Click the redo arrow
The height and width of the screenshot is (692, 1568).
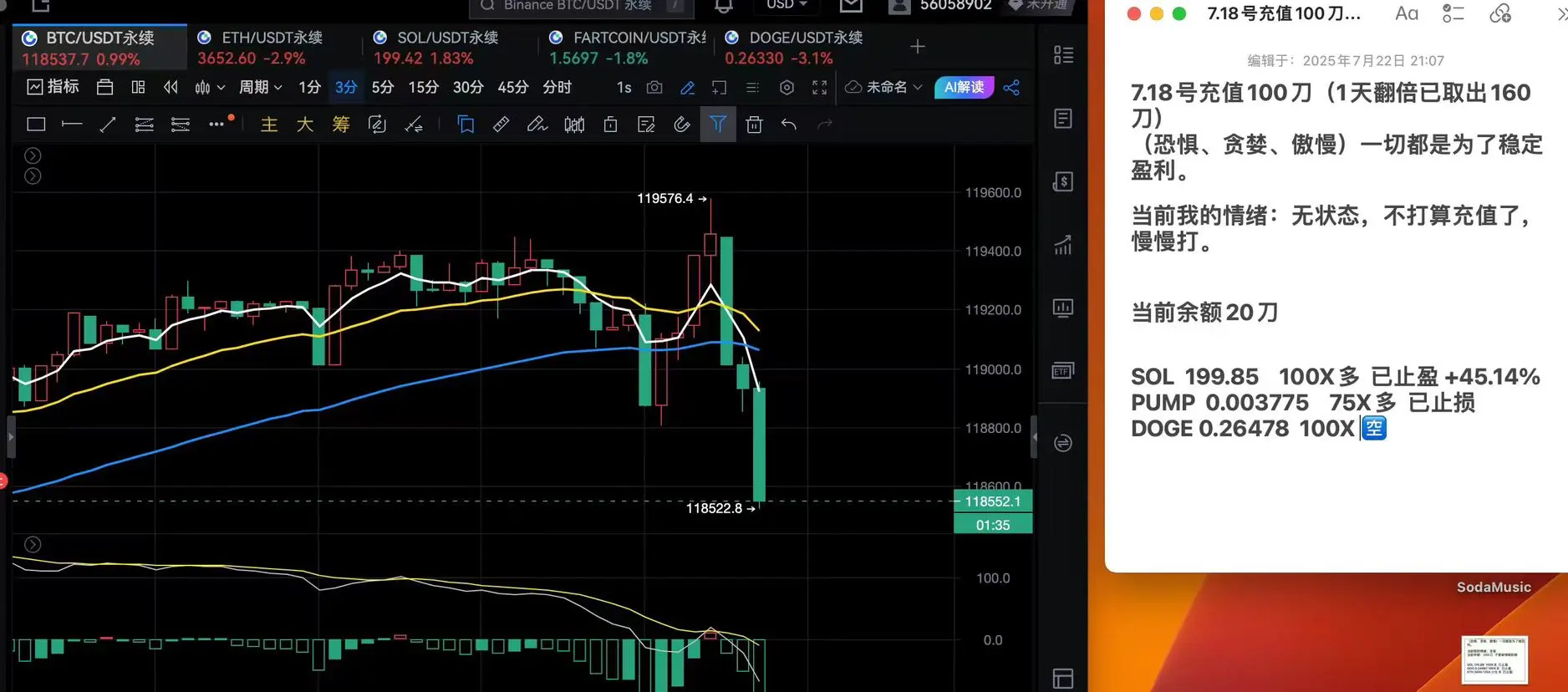pyautogui.click(x=825, y=125)
